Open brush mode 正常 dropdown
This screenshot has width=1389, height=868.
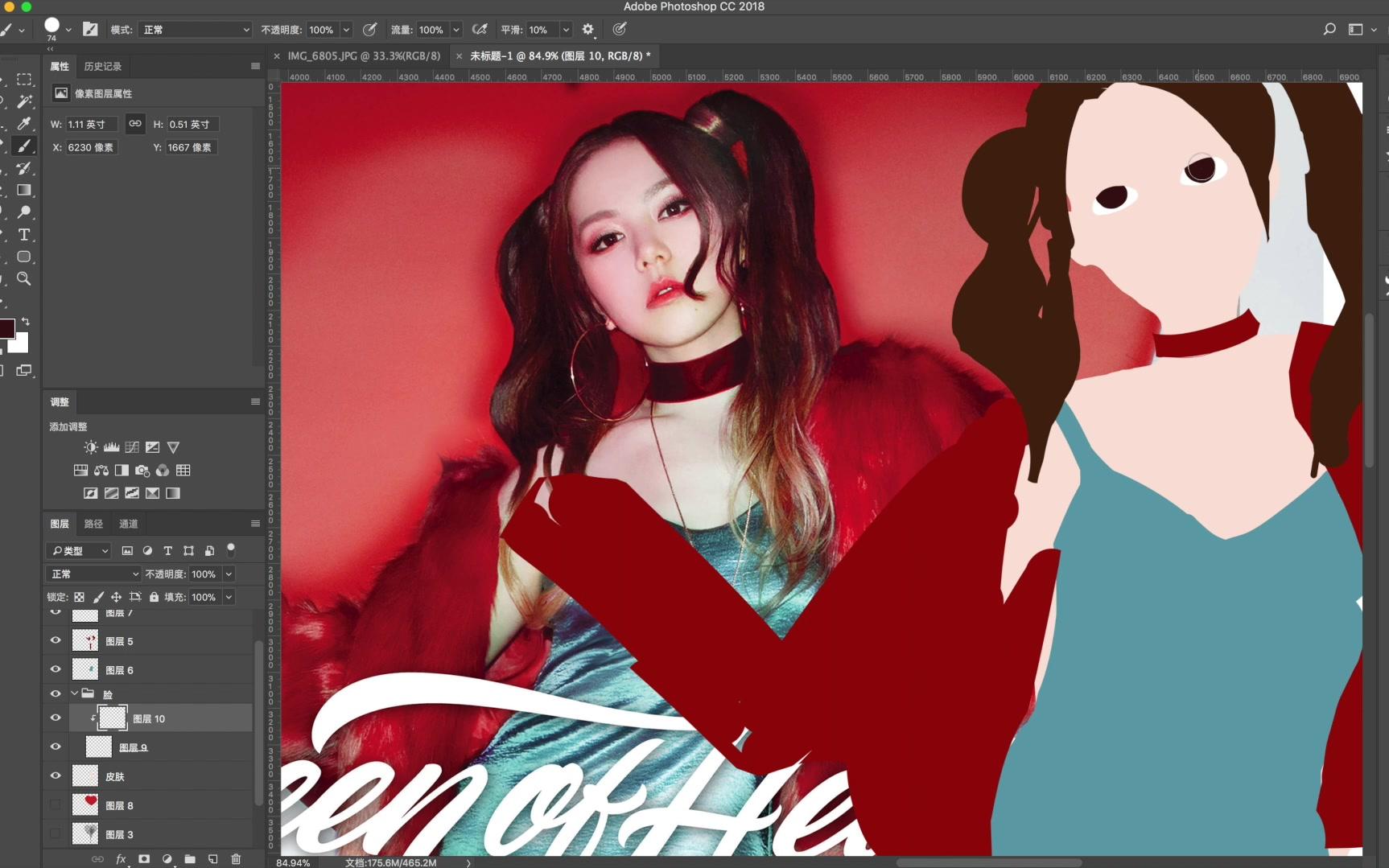tap(196, 30)
